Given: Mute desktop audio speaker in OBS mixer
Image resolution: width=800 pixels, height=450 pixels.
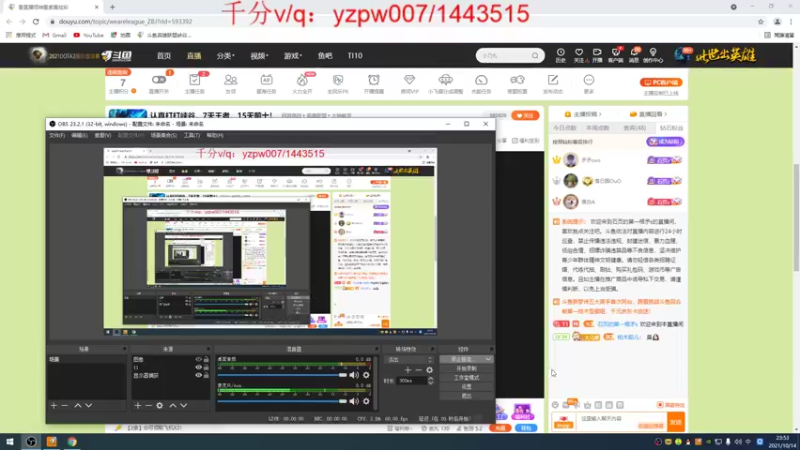Looking at the screenshot, I should 354,375.
